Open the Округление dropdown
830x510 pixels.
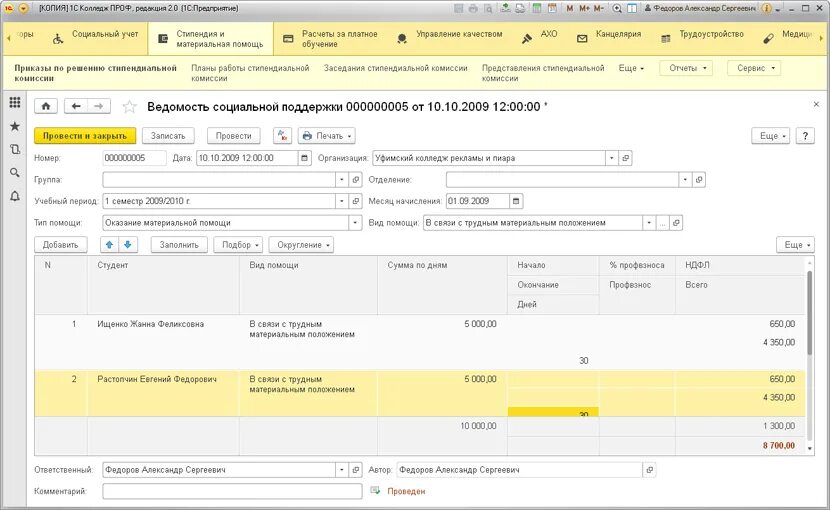pos(301,245)
